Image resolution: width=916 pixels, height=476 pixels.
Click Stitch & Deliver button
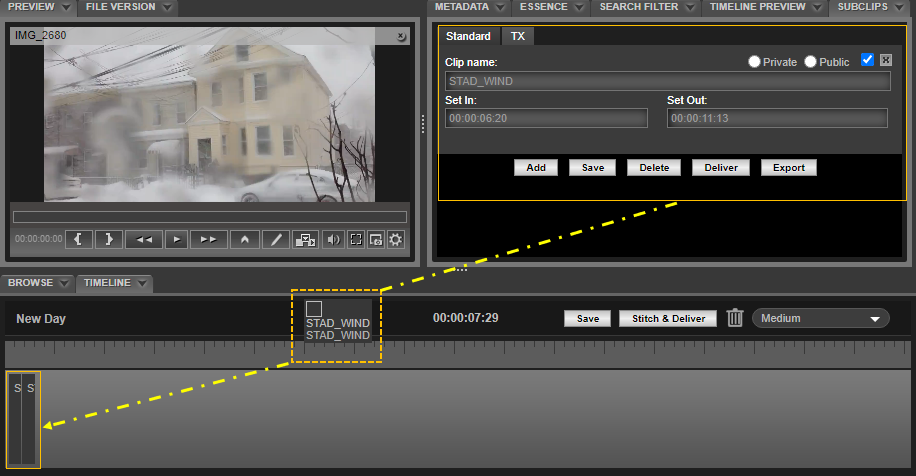668,318
